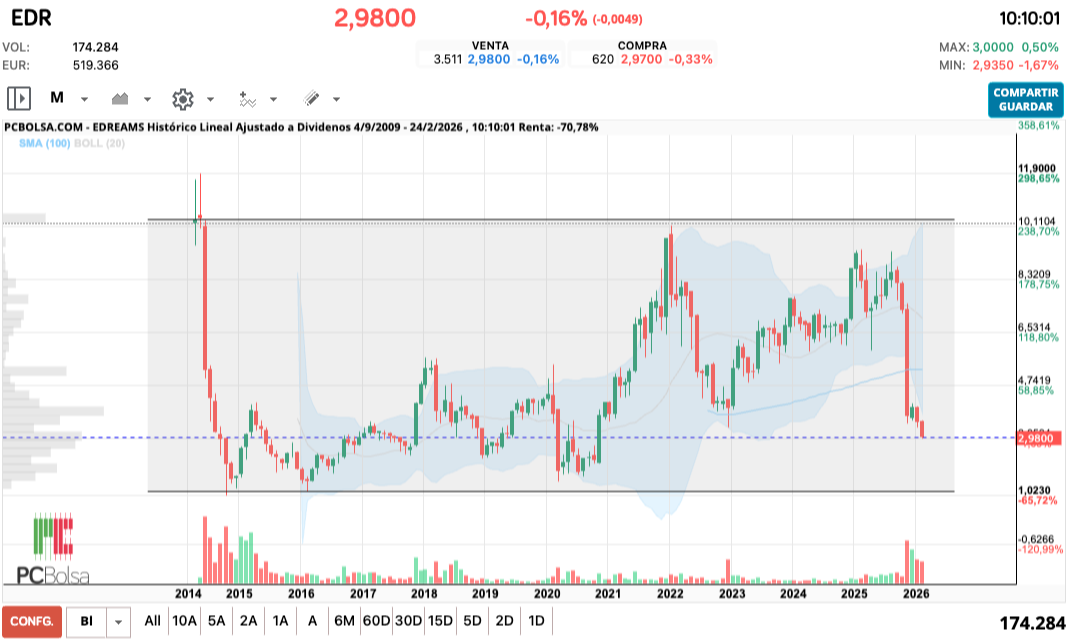Screen dimensions: 1079x643
Task: Open chart settings gear icon
Action: (182, 99)
